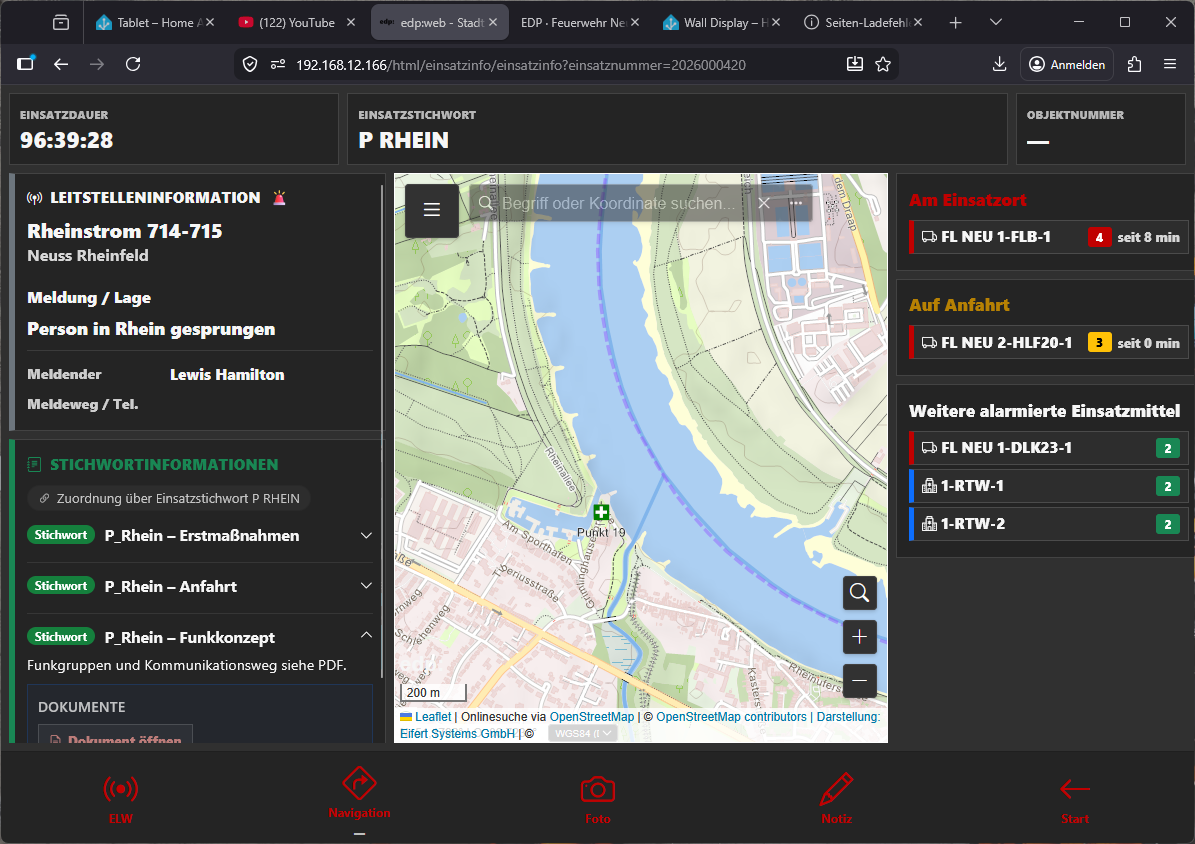This screenshot has height=844, width=1195.
Task: Zoom in on the map with plus
Action: point(859,637)
